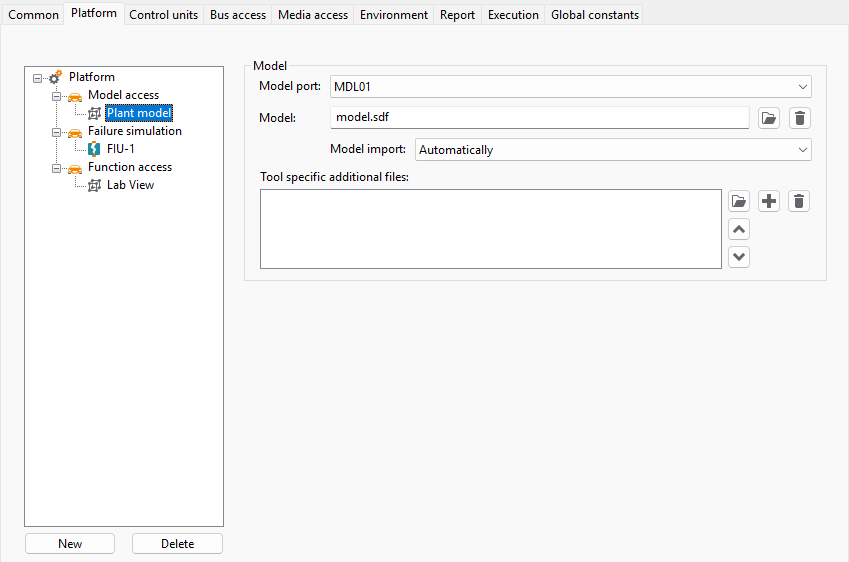The width and height of the screenshot is (849, 562).
Task: Select Lab View in the tree
Action: [x=130, y=185]
